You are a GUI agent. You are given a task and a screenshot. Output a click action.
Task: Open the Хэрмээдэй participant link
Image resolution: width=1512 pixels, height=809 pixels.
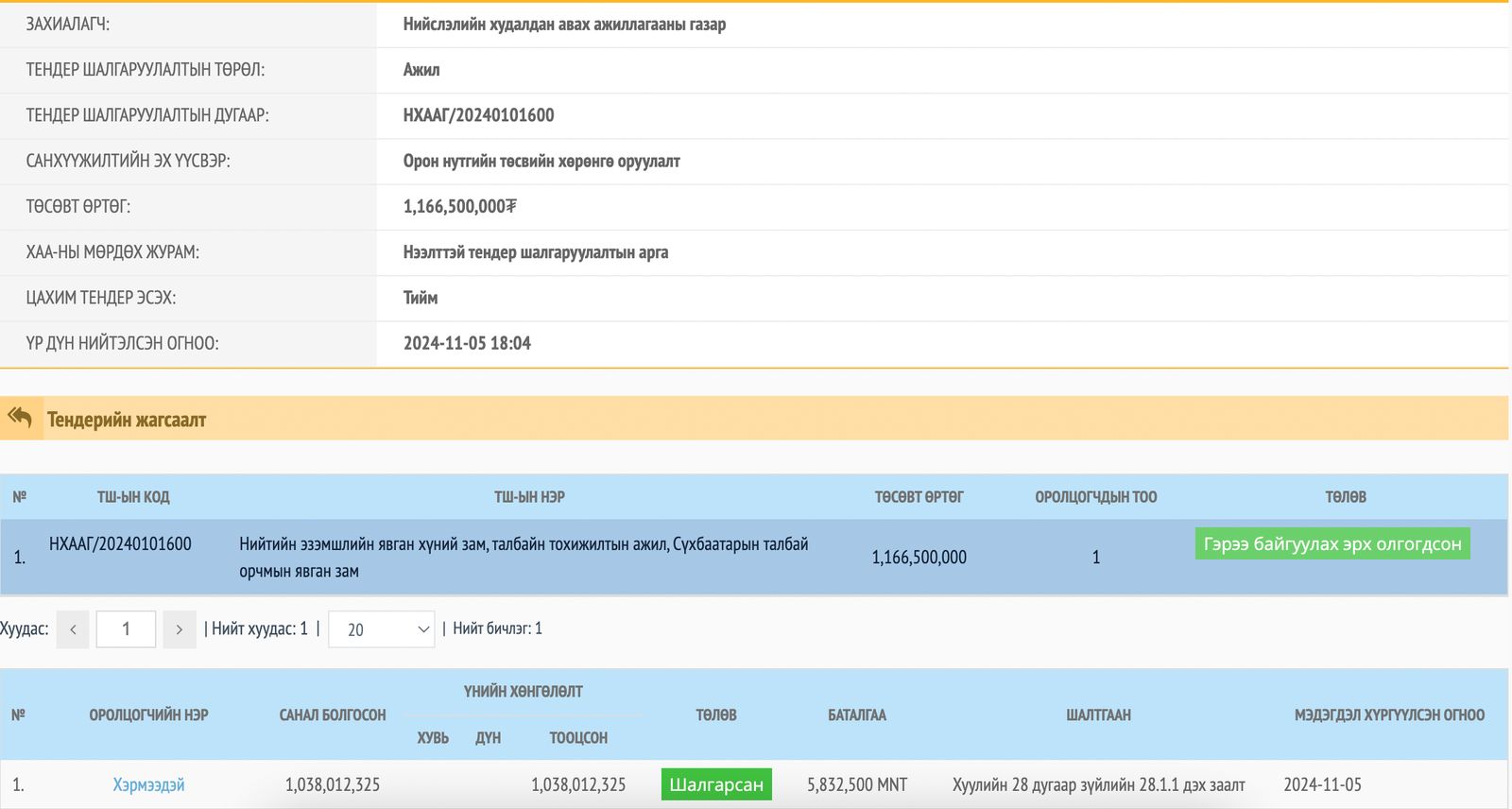coord(148,784)
